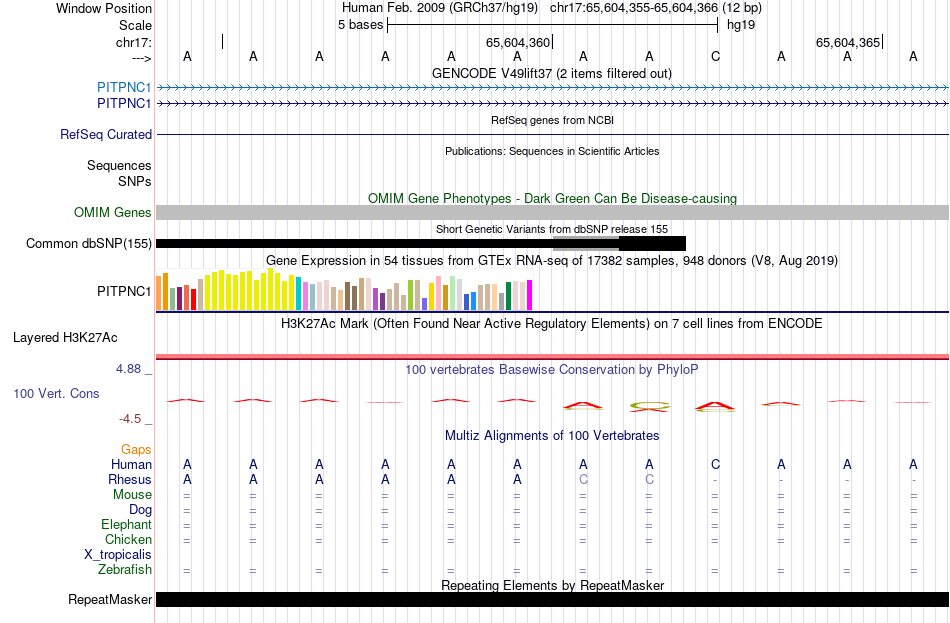Click the Gaps row label
Viewport: 950px width, 623px height.
136,450
